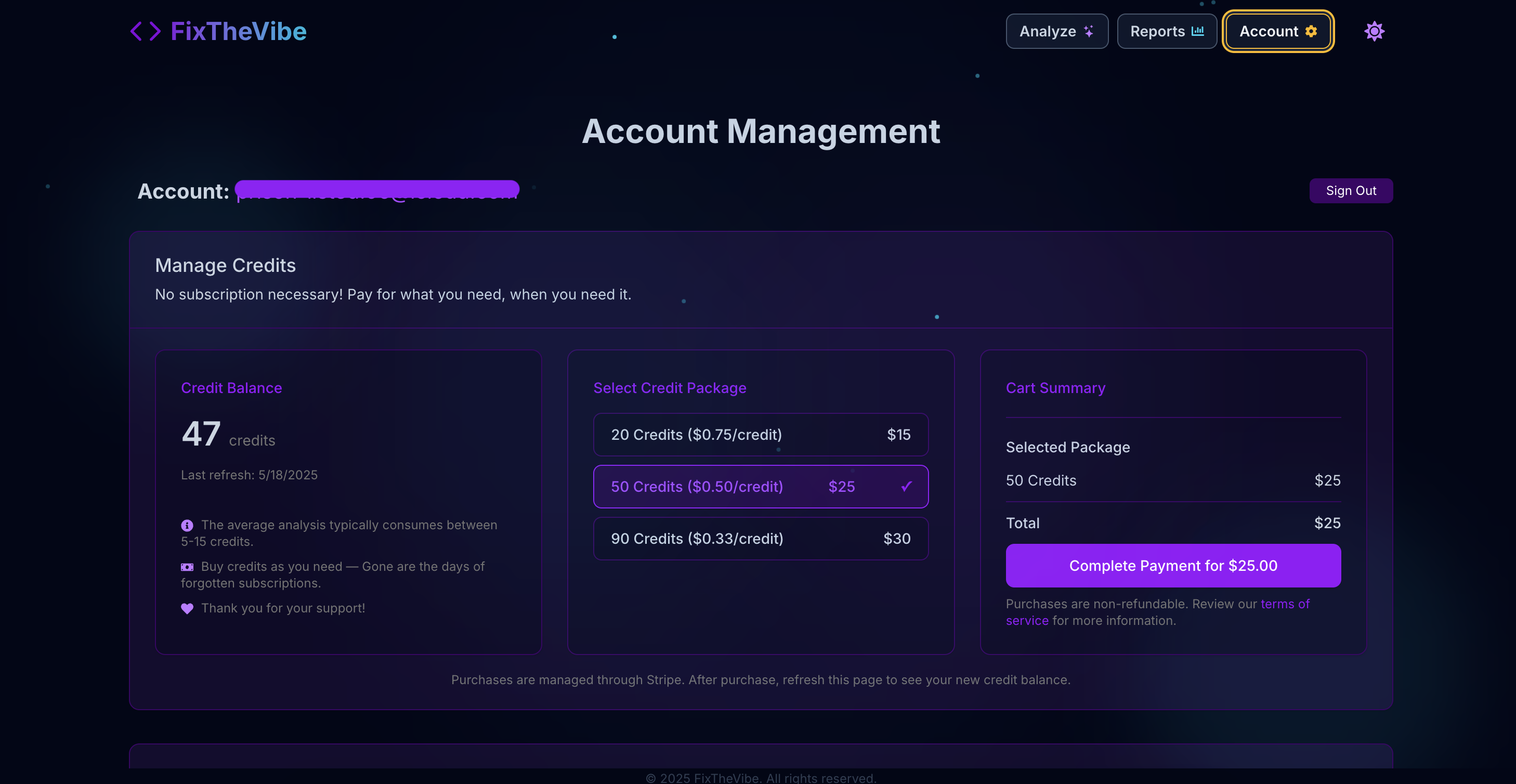Open the Account page
Screen dimensions: 1516x784
[1278, 31]
